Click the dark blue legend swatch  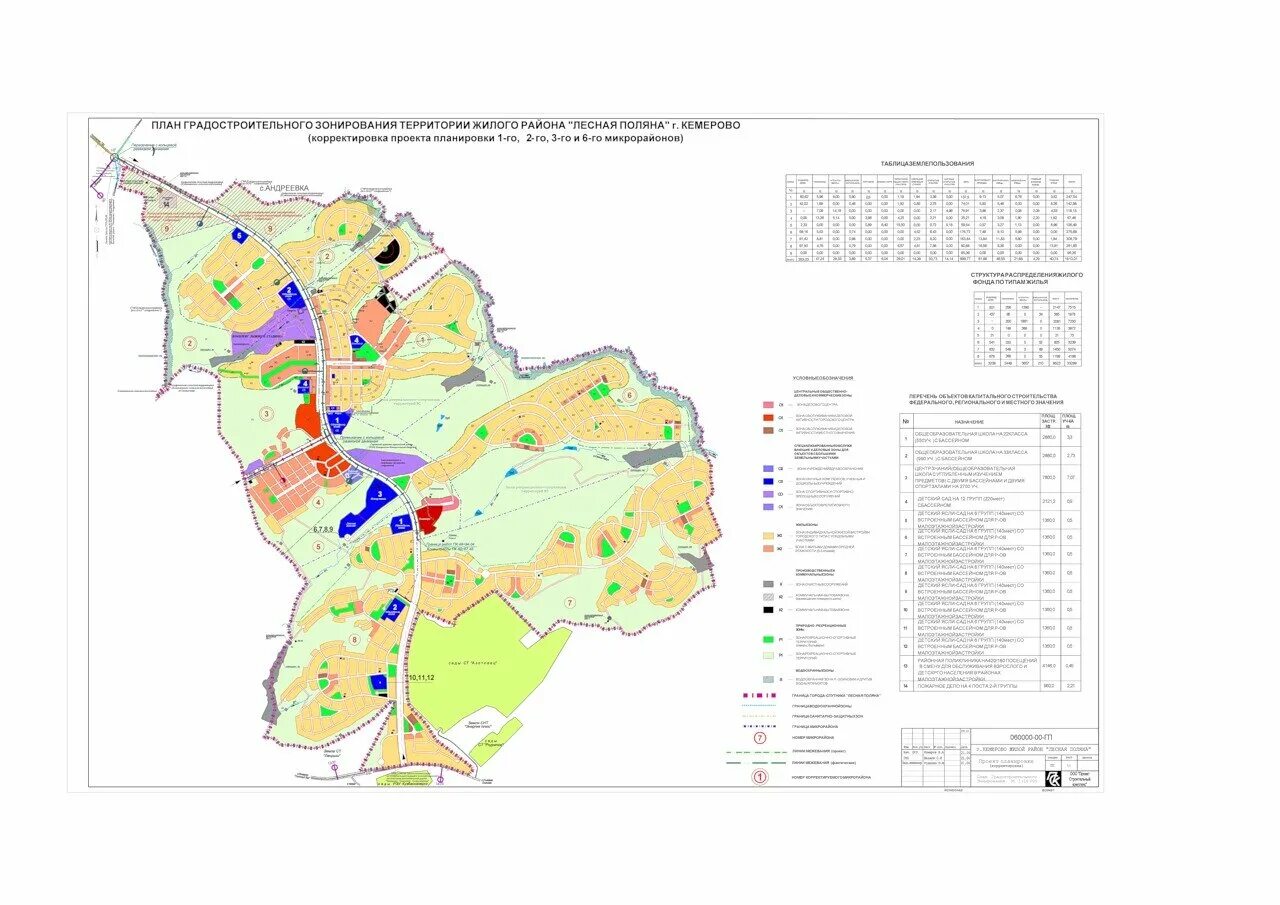click(x=768, y=481)
